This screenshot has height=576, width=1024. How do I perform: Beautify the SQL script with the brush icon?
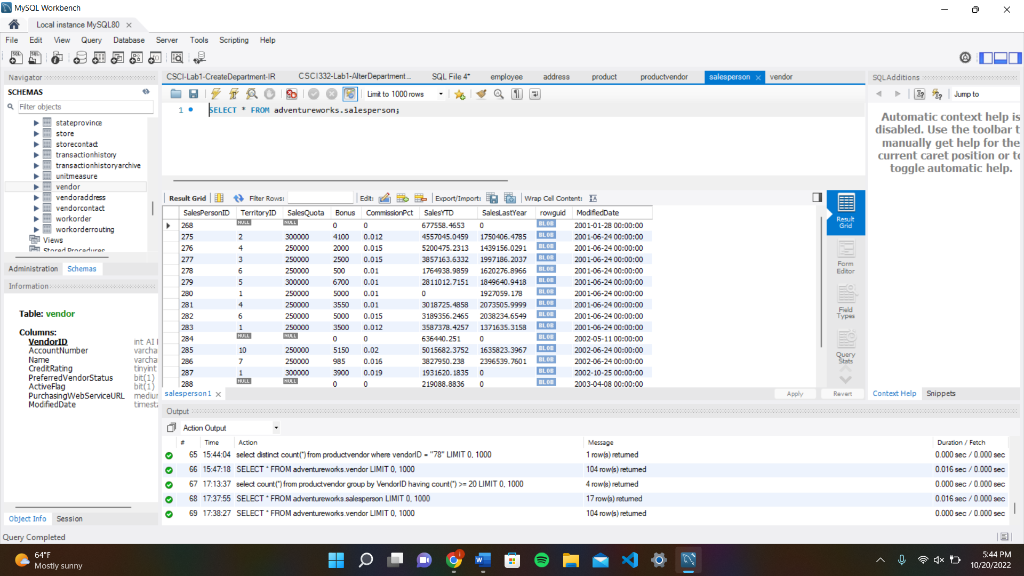pyautogui.click(x=483, y=95)
